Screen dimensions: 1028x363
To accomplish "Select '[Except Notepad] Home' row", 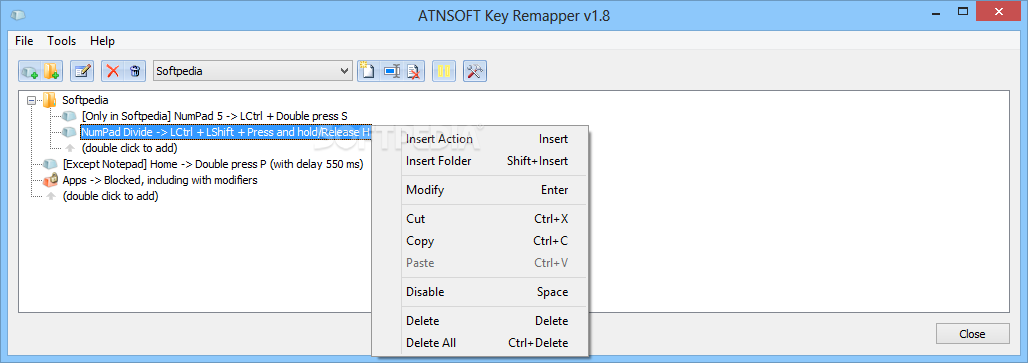I will (213, 164).
